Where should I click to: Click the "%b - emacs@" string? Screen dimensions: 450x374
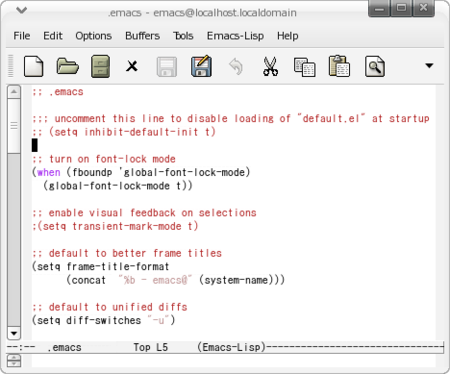tap(155, 280)
